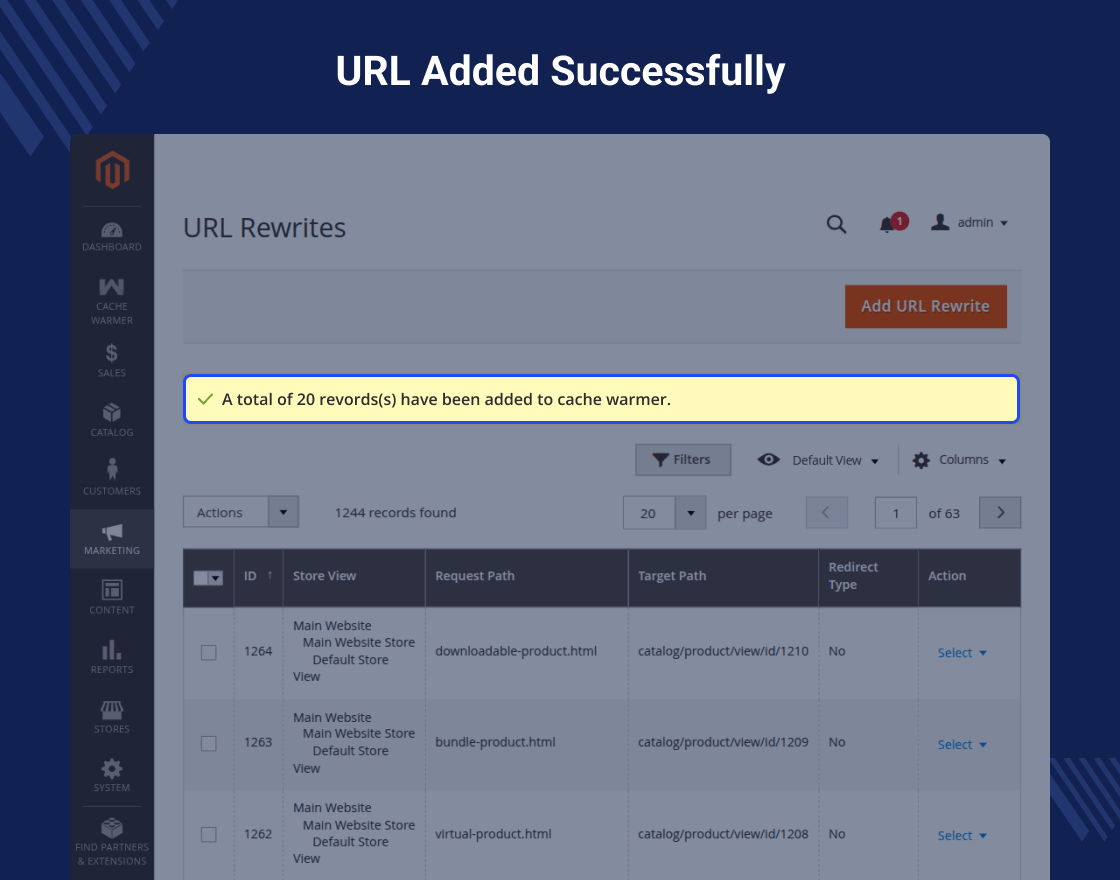Click Select link for bundle-product.html row
The height and width of the screenshot is (880, 1120).
[x=961, y=744]
